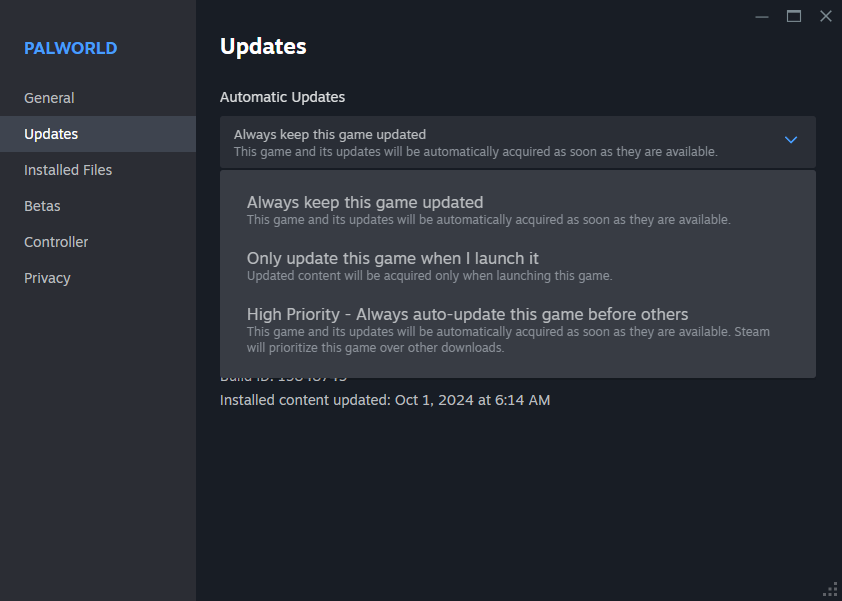
Task: Click the 'Automatic Updates' label
Action: pyautogui.click(x=282, y=97)
